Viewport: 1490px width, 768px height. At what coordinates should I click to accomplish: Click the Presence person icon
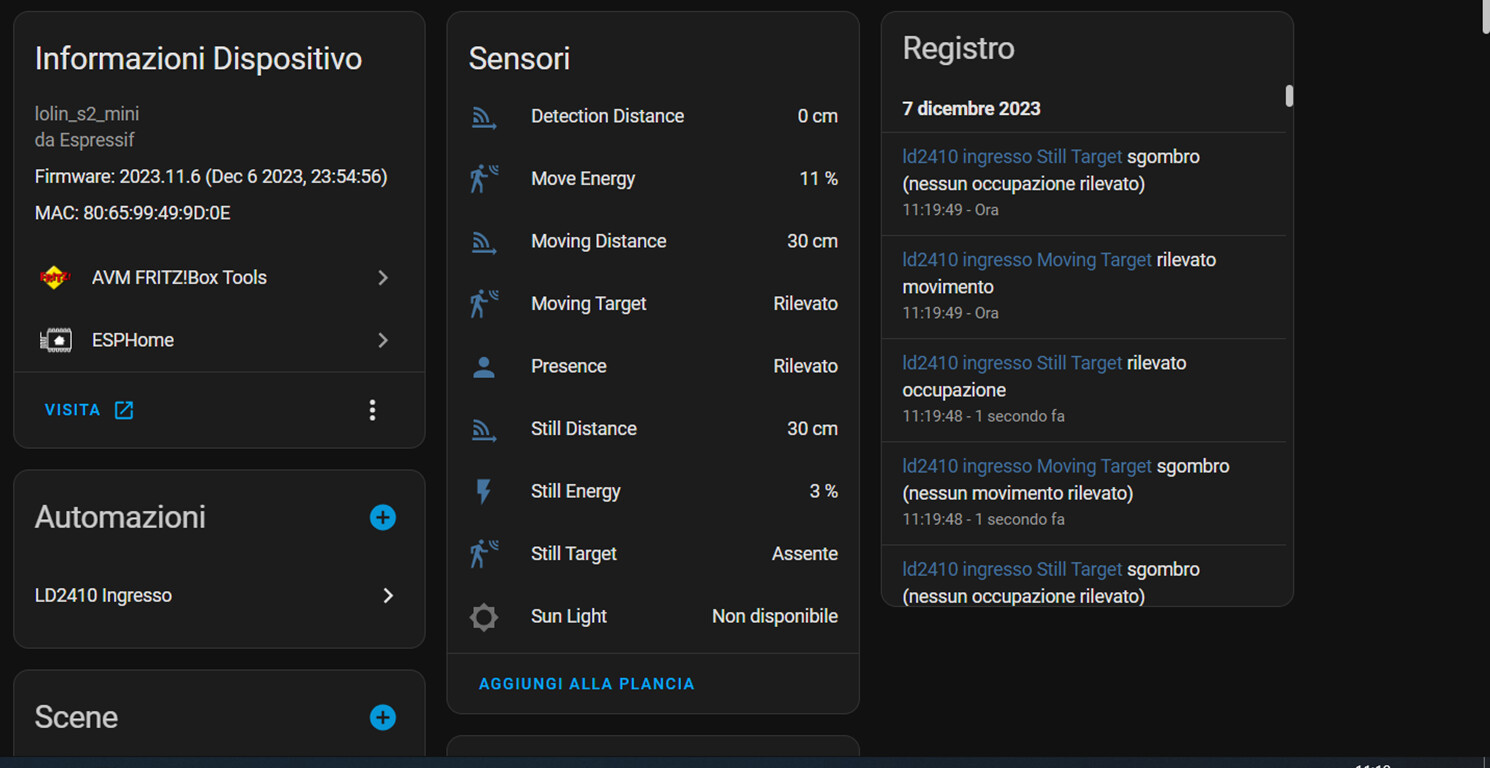(484, 366)
